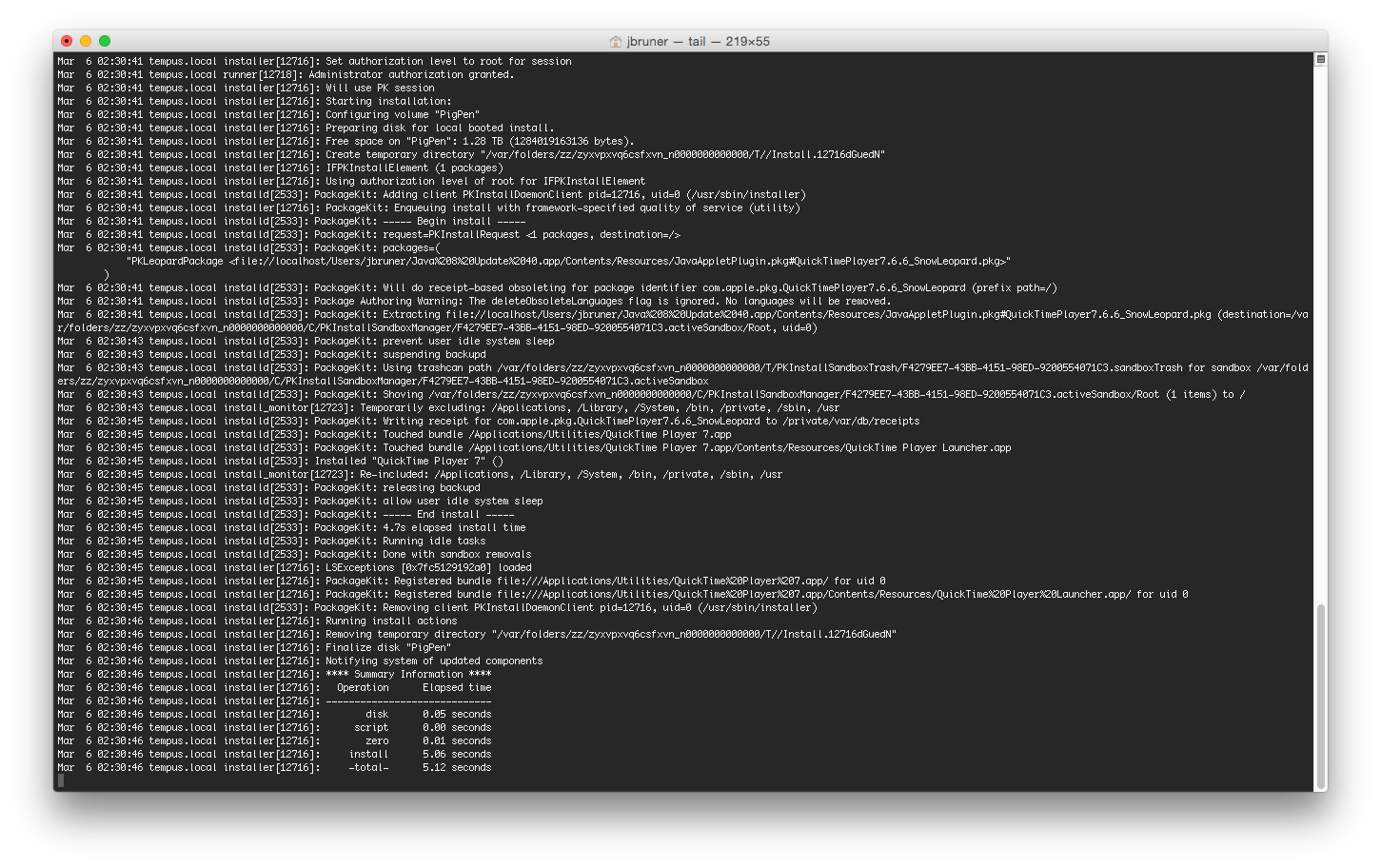The height and width of the screenshot is (868, 1381).
Task: Click 'Registered bundle' line with 'Player%20Launcher.app/'
Action: 622,594
